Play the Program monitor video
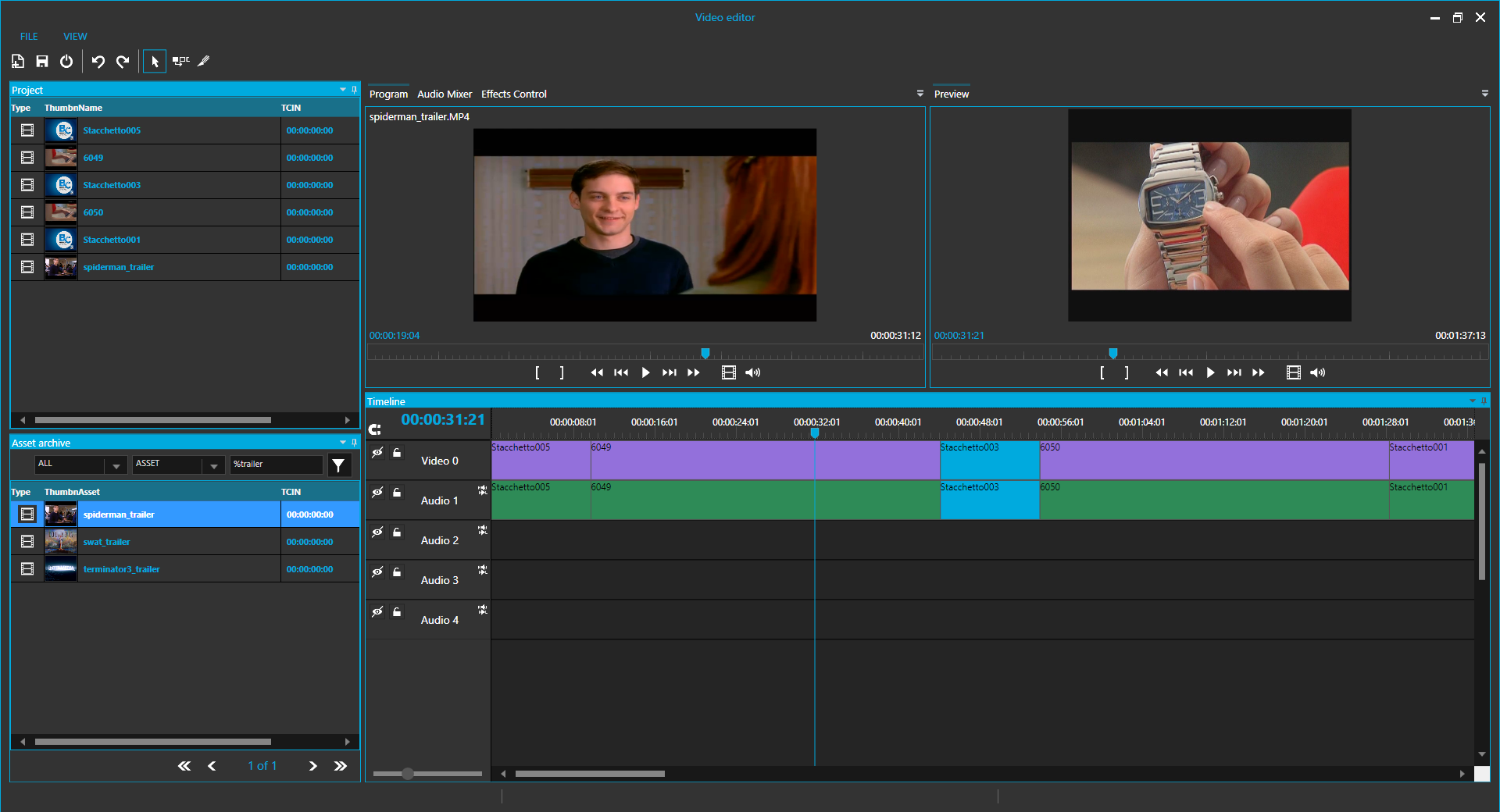Image resolution: width=1500 pixels, height=812 pixels. click(645, 372)
